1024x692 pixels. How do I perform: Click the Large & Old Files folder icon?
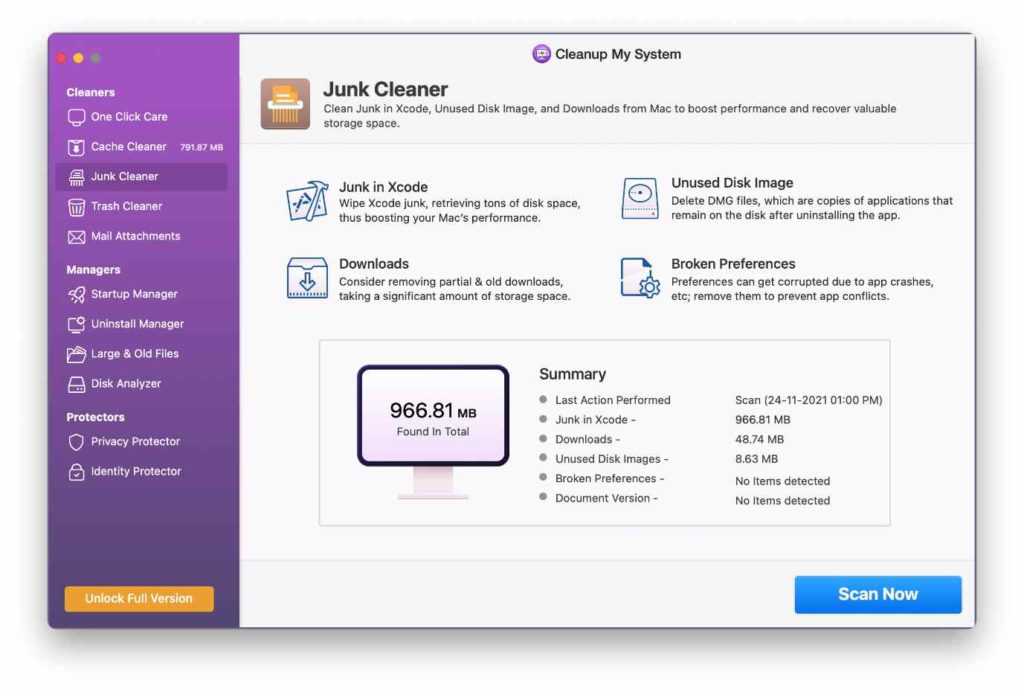76,354
